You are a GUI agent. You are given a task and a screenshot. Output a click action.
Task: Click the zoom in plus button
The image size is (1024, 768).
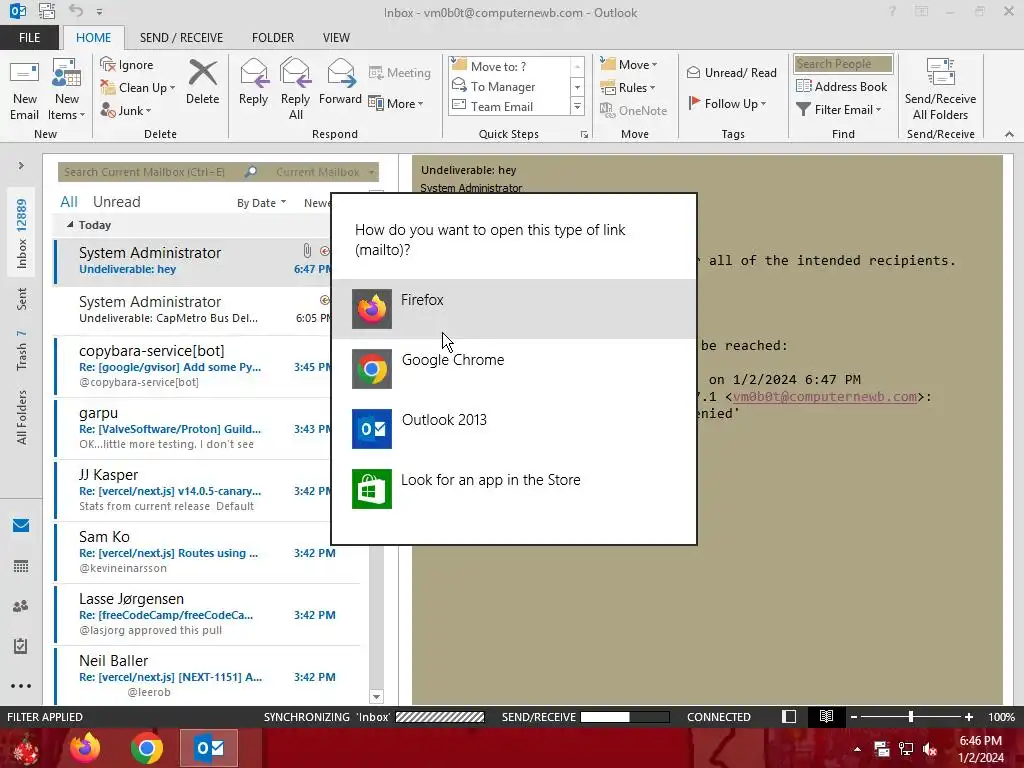coord(968,717)
